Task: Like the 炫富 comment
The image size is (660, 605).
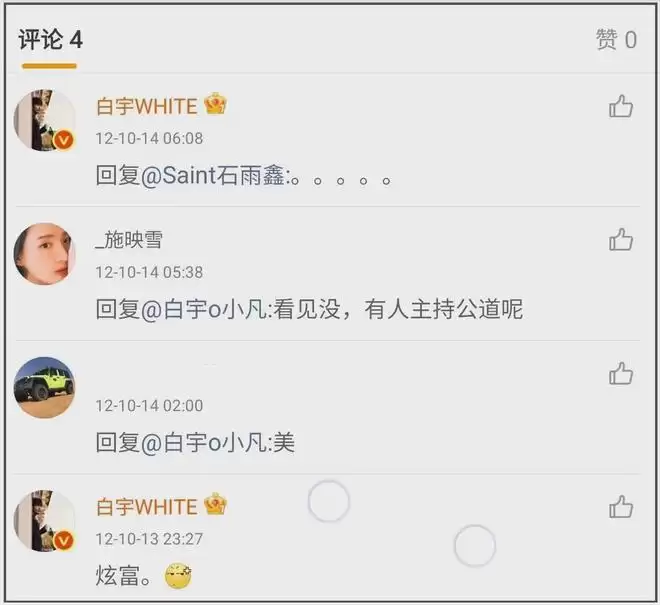Action: coord(621,507)
